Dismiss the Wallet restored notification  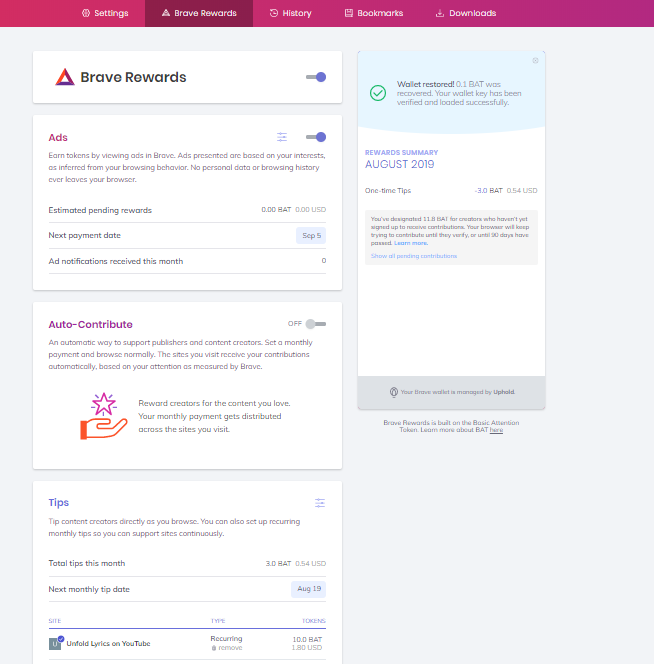tap(535, 61)
